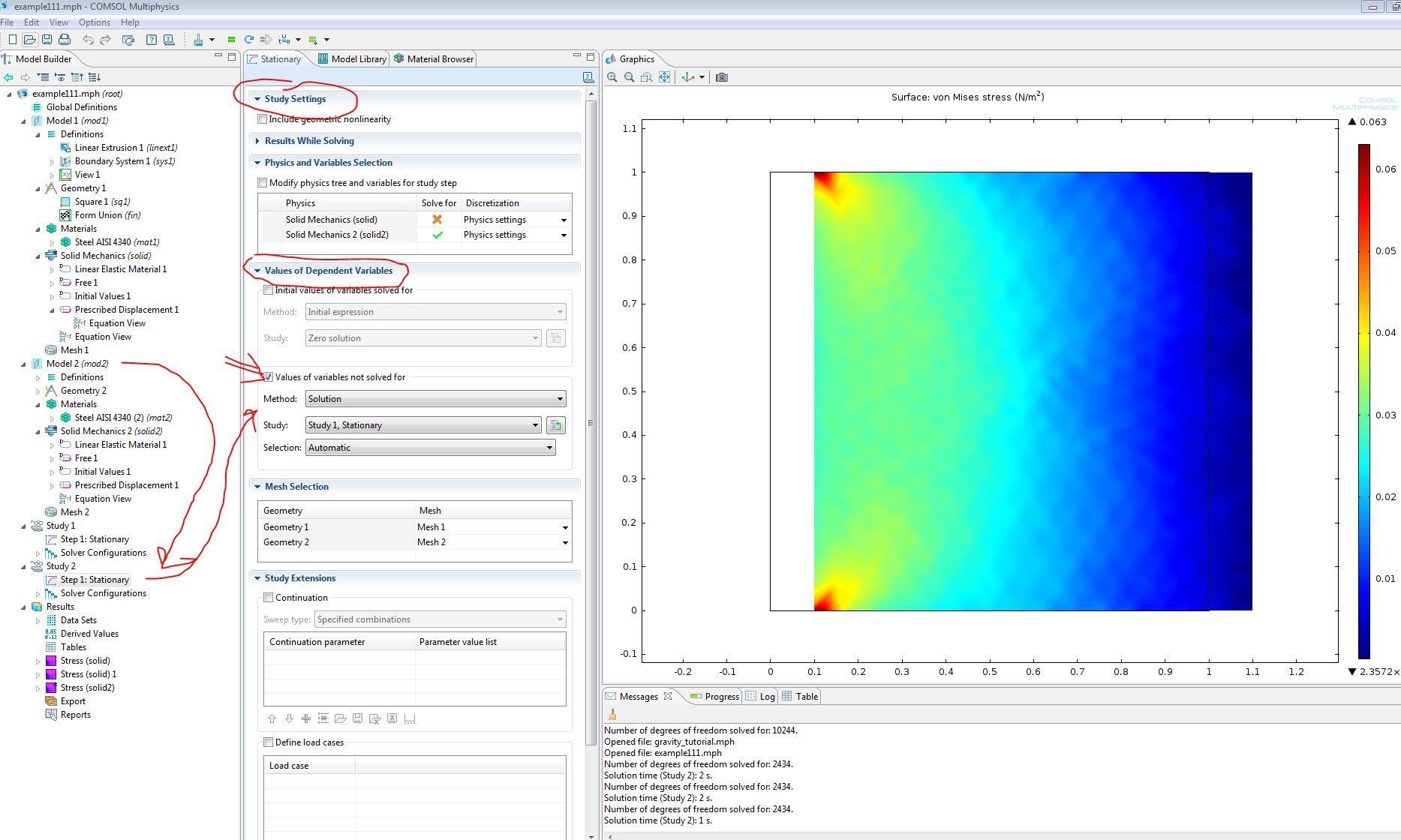Click the Open file folder icon
The height and width of the screenshot is (840, 1401).
30,40
